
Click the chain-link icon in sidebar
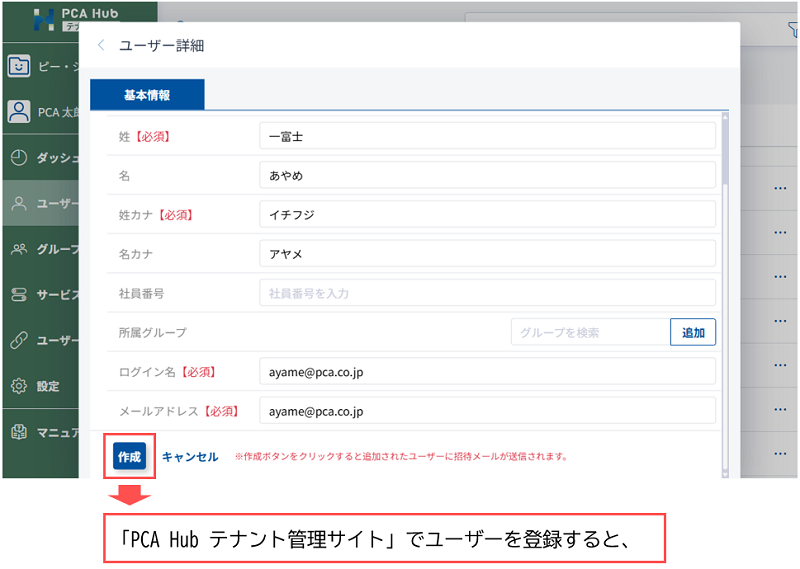tap(19, 340)
